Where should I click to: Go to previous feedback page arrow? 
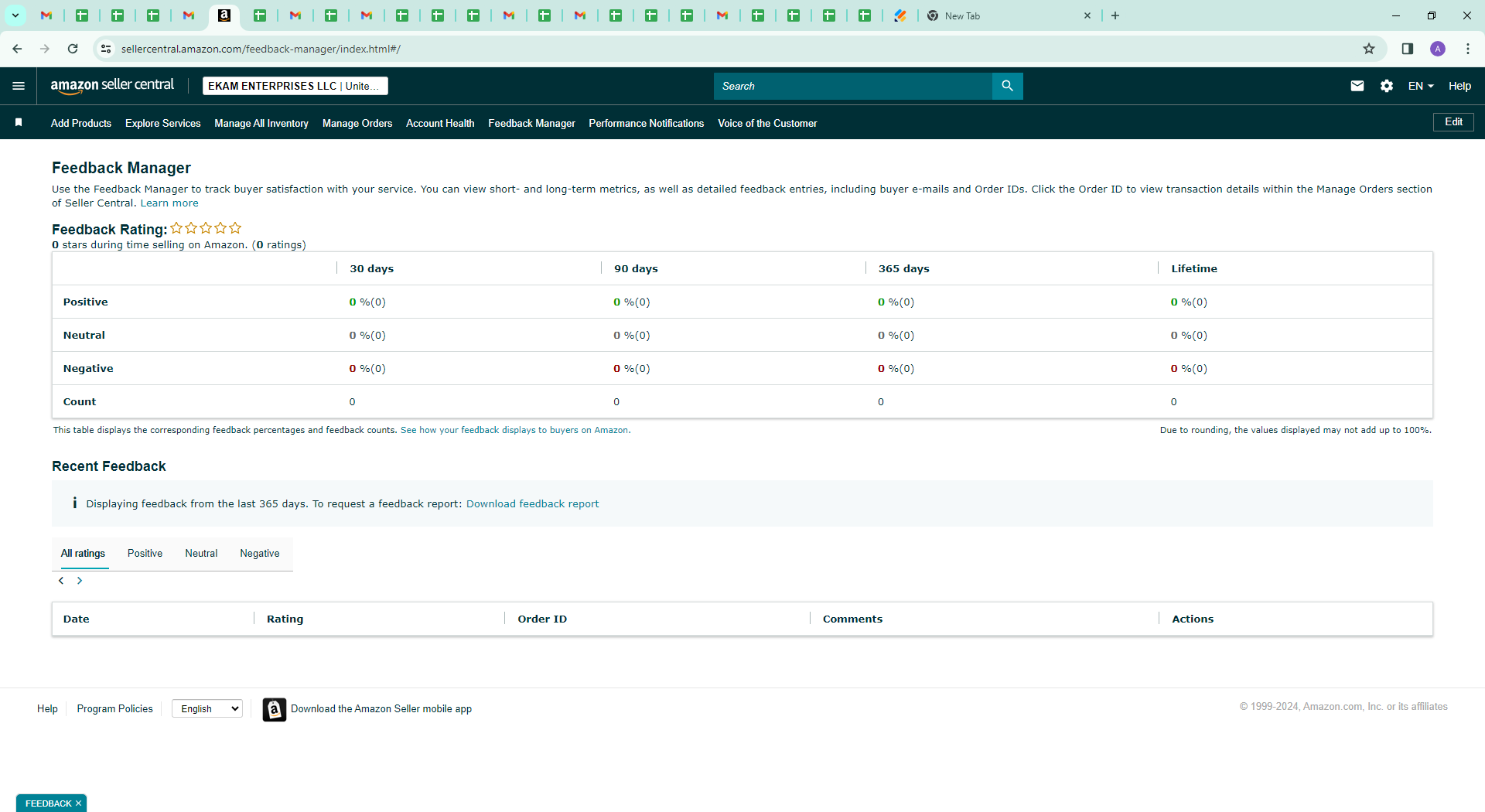(61, 581)
